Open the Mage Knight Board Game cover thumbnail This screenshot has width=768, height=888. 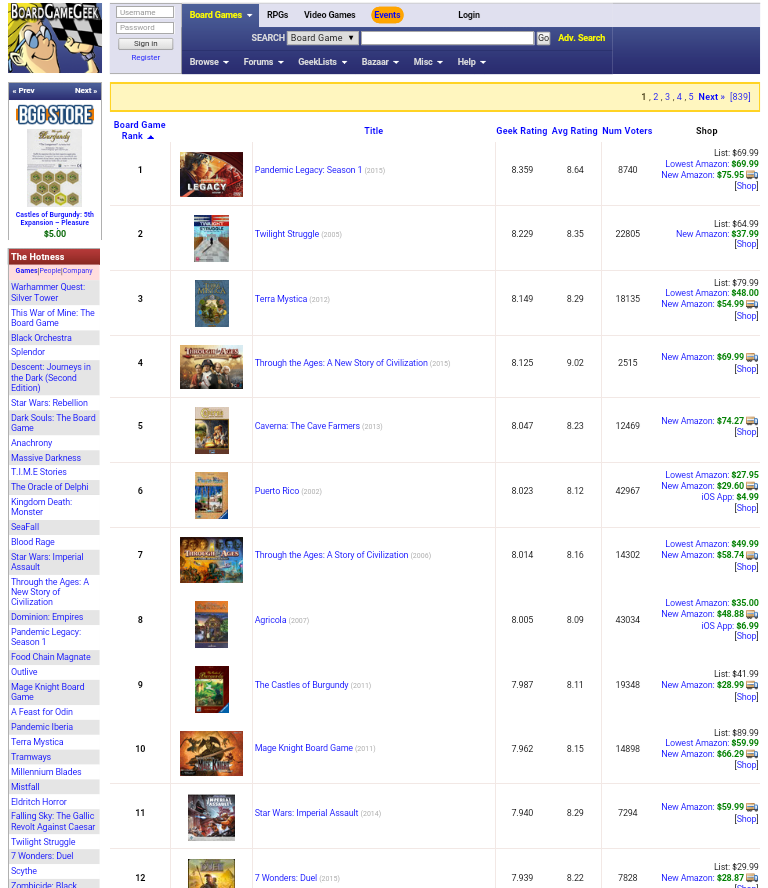[211, 753]
